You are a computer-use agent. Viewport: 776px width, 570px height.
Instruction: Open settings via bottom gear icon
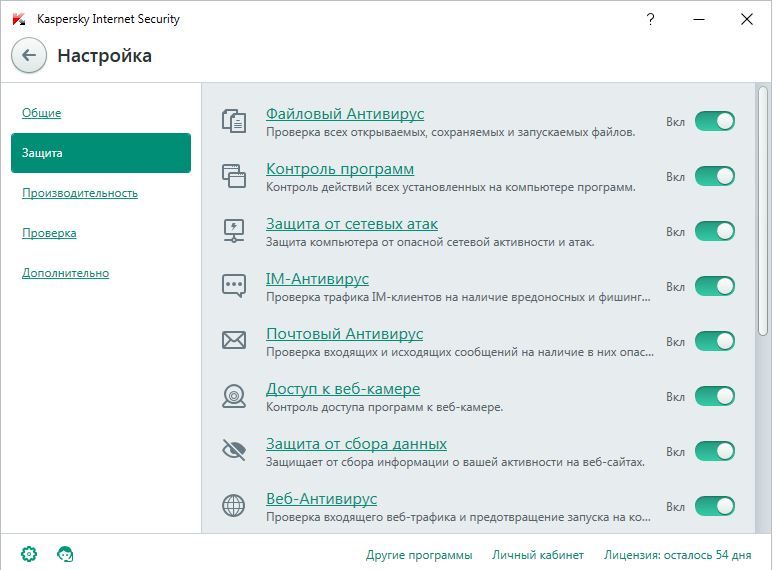coord(29,554)
